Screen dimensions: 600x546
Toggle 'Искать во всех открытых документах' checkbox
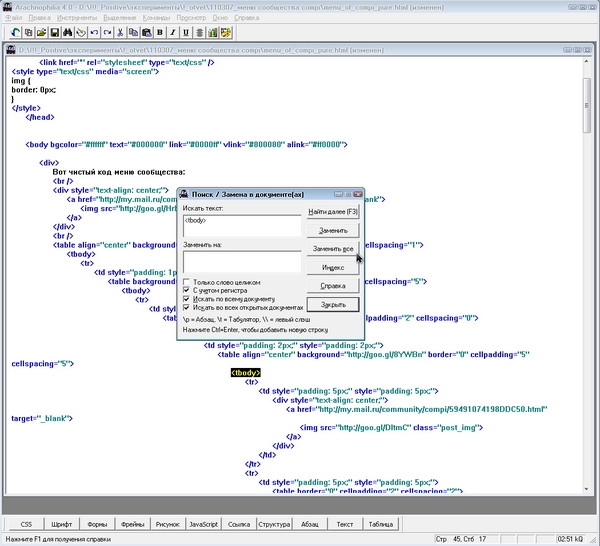tap(186, 308)
